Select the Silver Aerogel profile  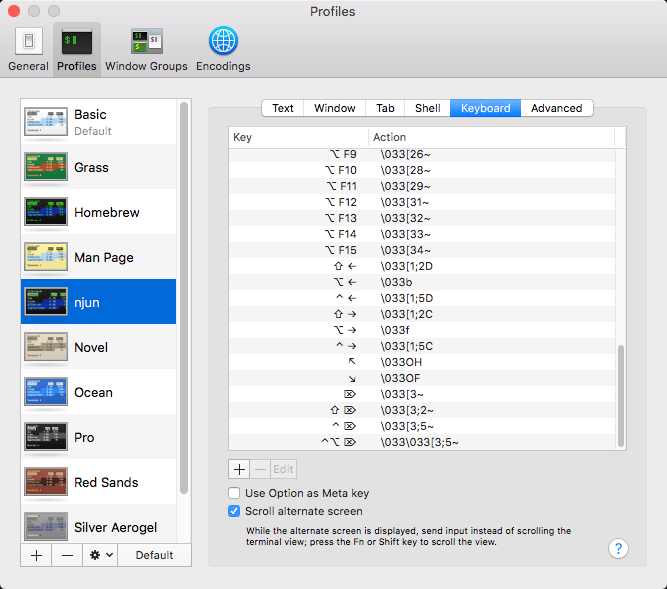click(98, 525)
